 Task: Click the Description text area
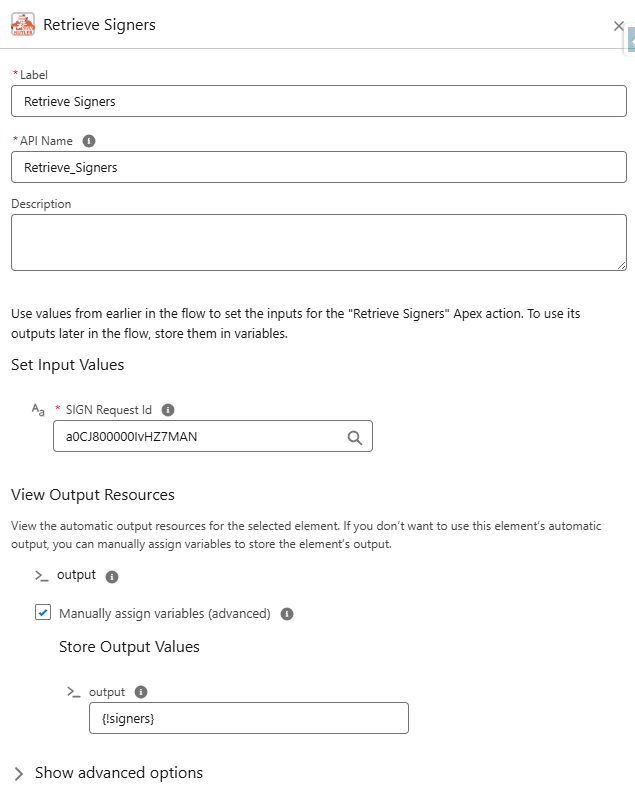coord(319,242)
